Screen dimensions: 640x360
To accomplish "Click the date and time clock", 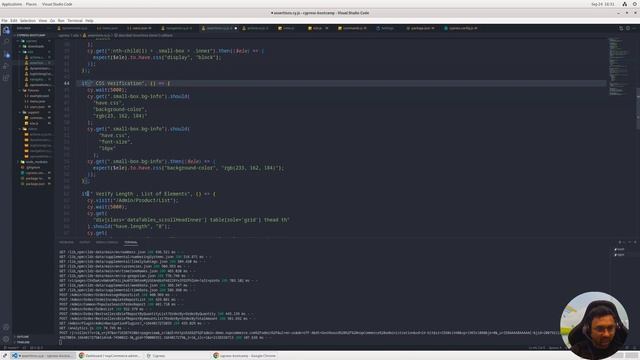I will pos(603,4).
